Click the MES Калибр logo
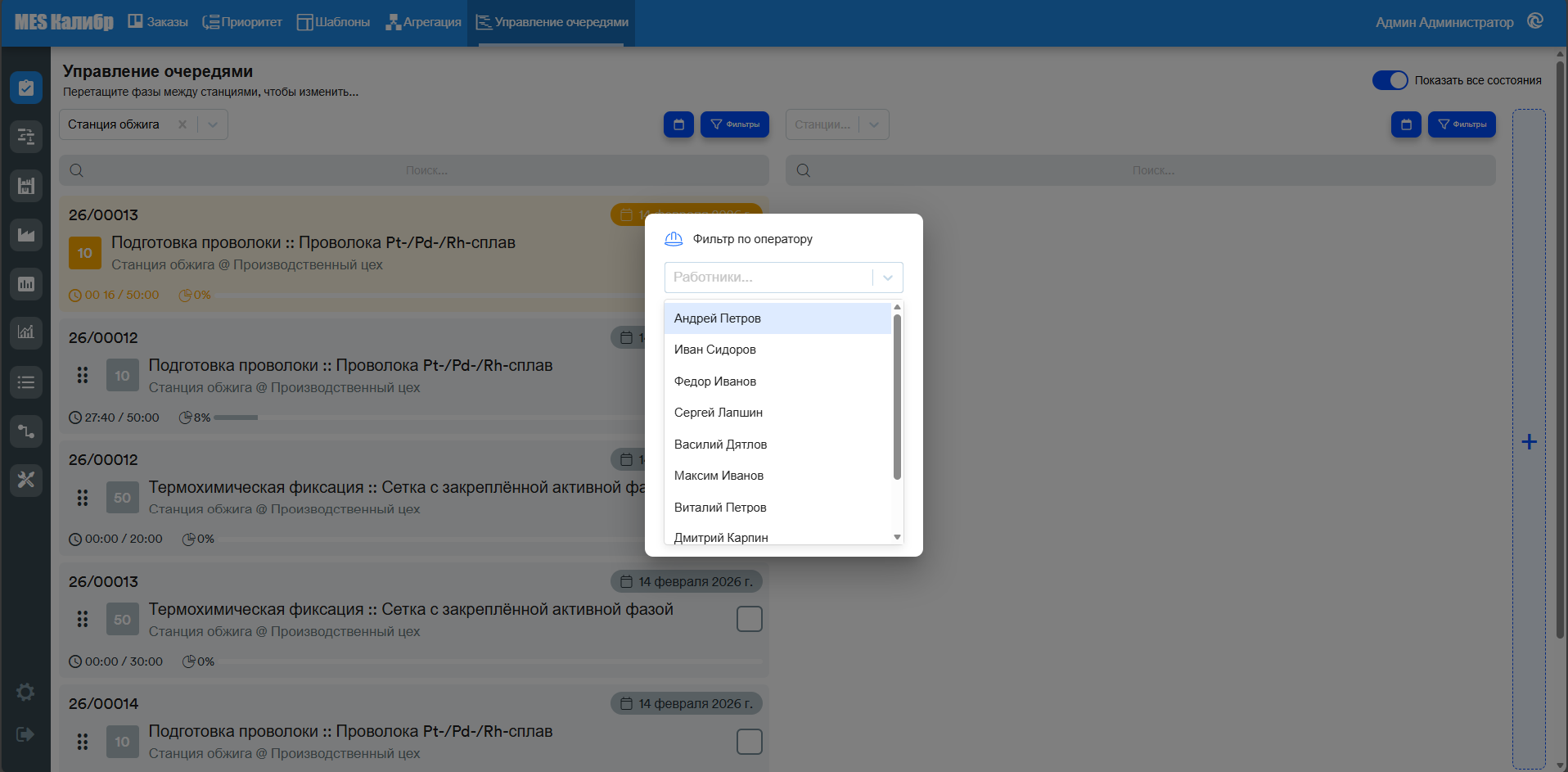 (64, 22)
